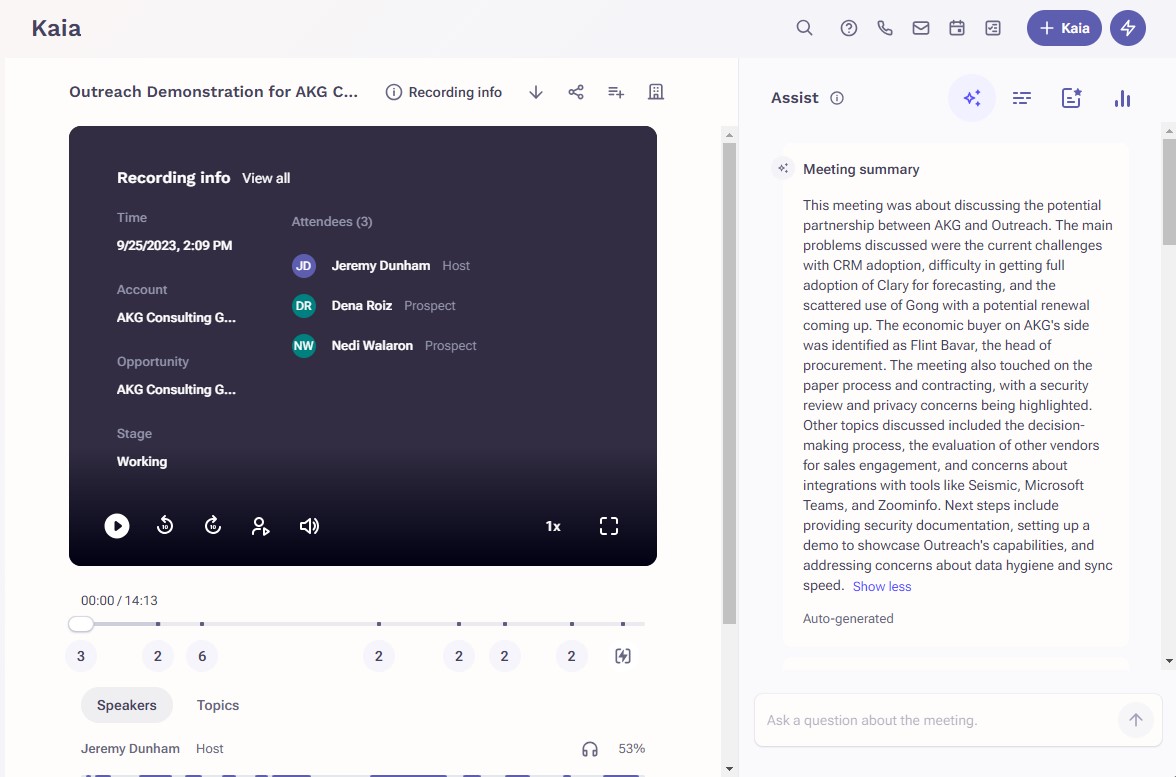Click the 9/25/2023, 2:09 PM time value
Screen dimensions: 1176x777
pos(174,246)
